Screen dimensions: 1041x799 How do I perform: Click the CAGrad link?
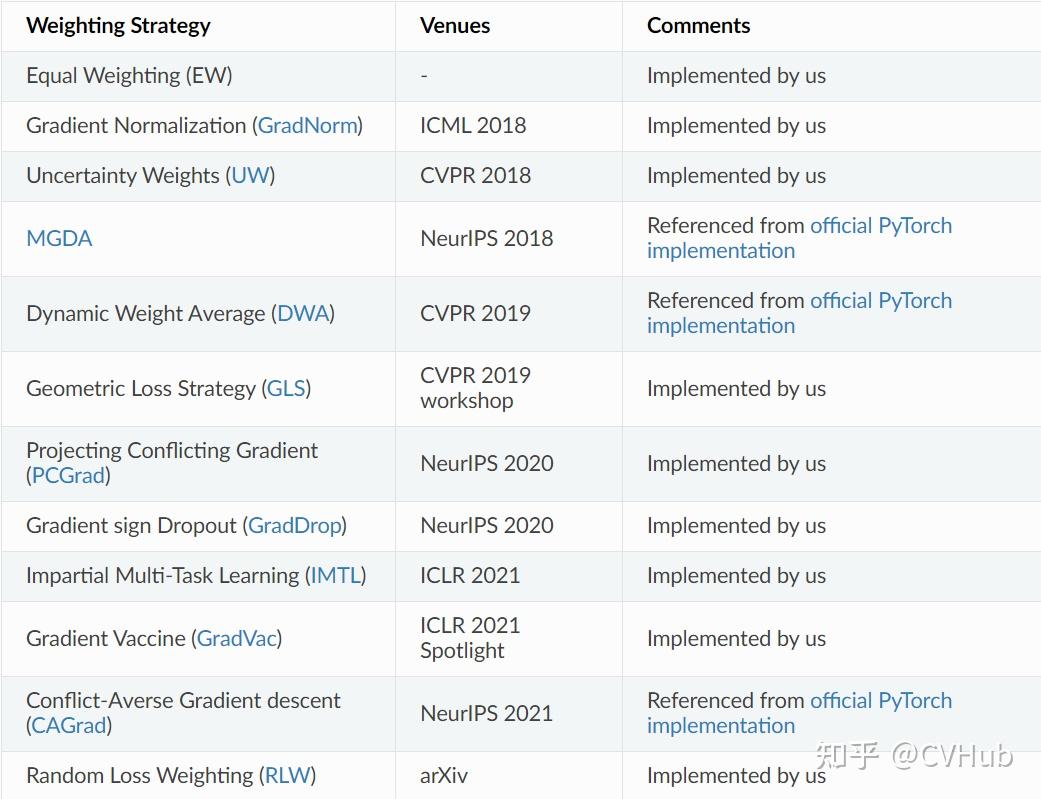68,726
